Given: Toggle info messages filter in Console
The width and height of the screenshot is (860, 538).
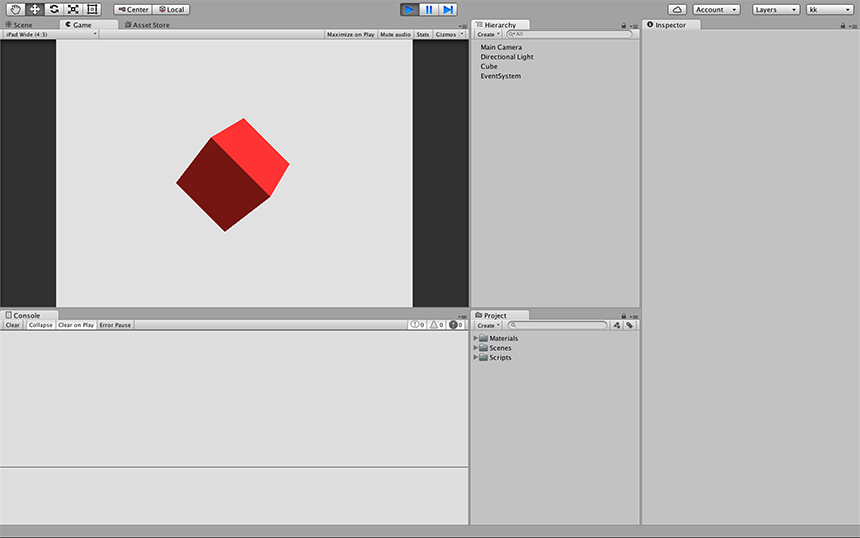Looking at the screenshot, I should tap(417, 325).
